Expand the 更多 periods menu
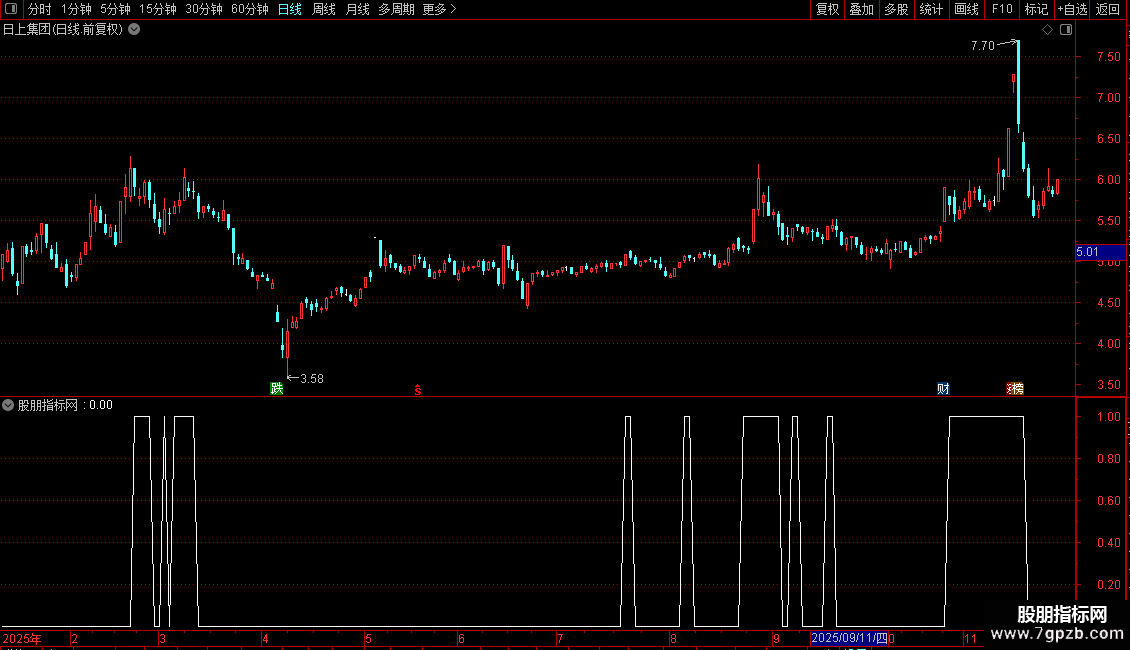Screen dimensions: 1130x650 [440, 9]
